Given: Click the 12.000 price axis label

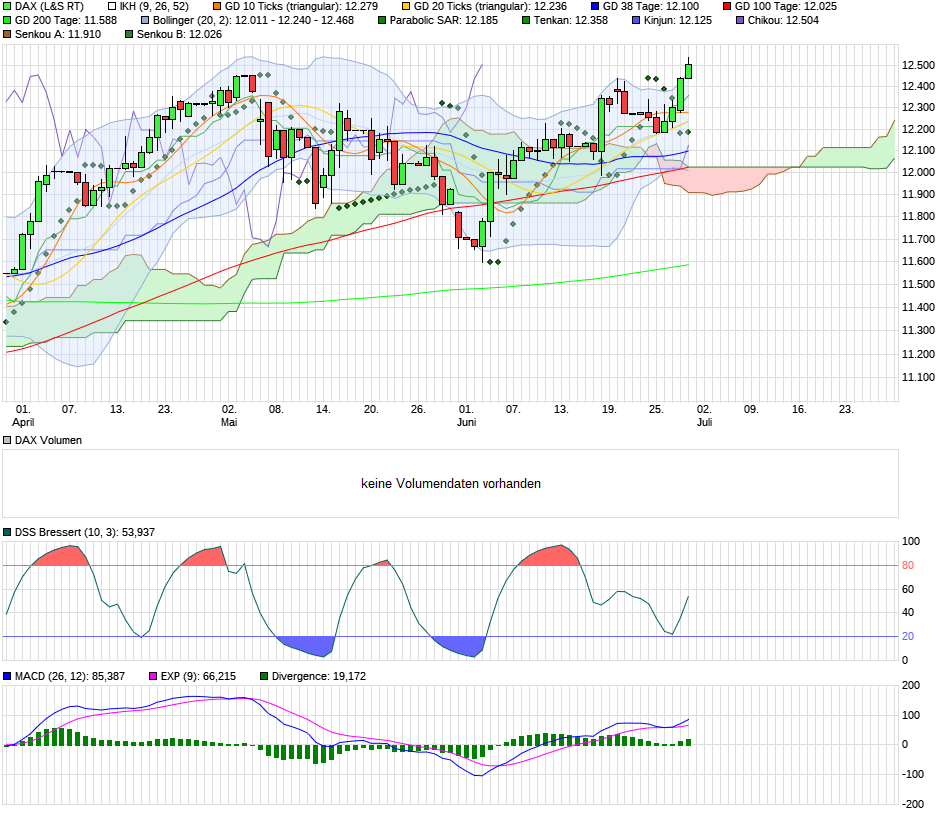Looking at the screenshot, I should point(918,173).
